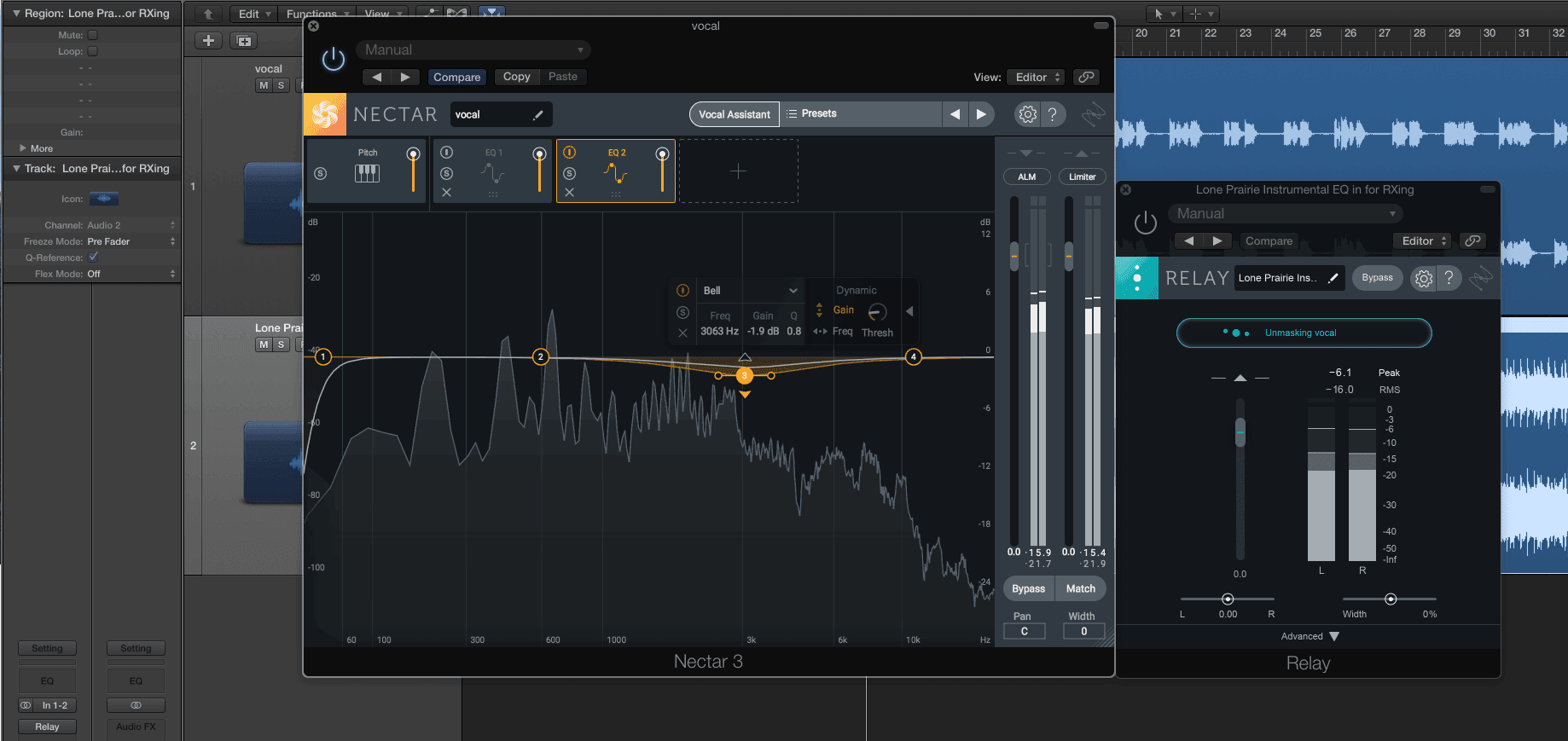Add a new module with the plus slot

(x=739, y=171)
